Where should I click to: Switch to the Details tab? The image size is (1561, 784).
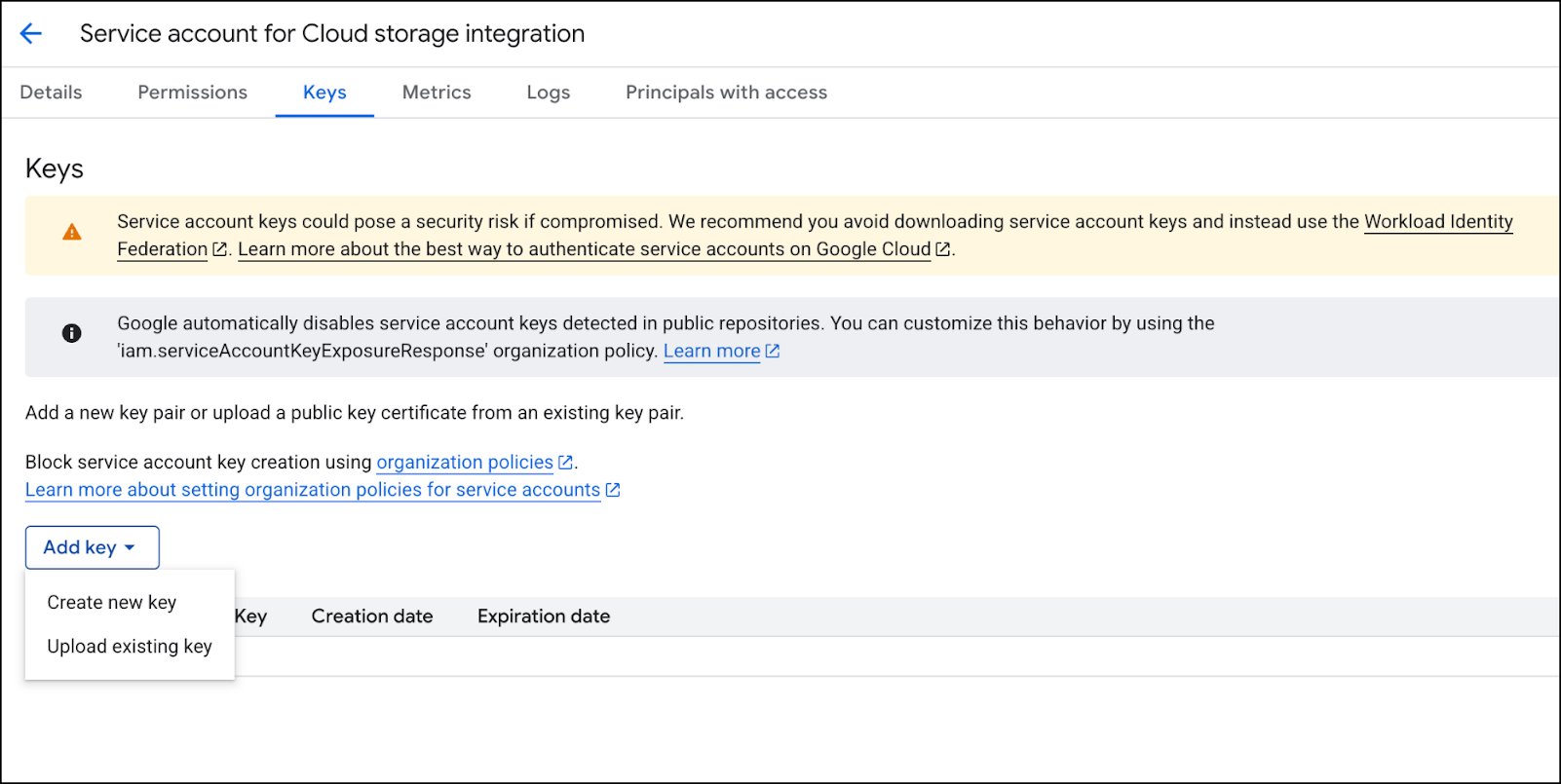pyautogui.click(x=51, y=93)
